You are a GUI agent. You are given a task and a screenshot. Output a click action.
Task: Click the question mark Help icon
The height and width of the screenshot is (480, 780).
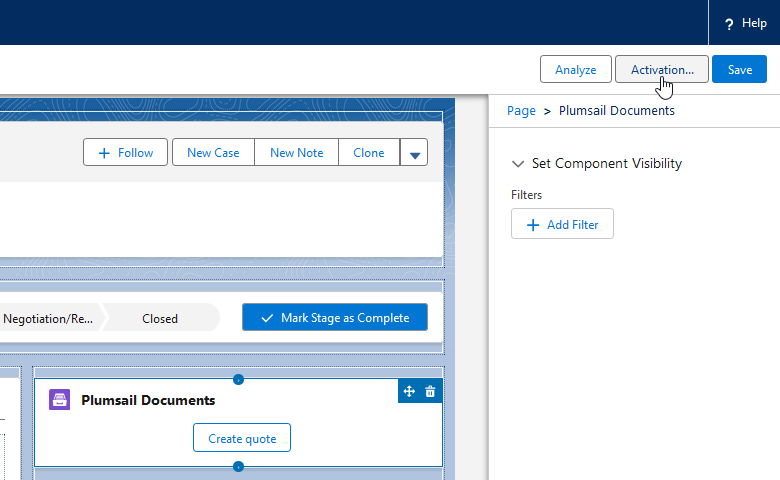729,24
